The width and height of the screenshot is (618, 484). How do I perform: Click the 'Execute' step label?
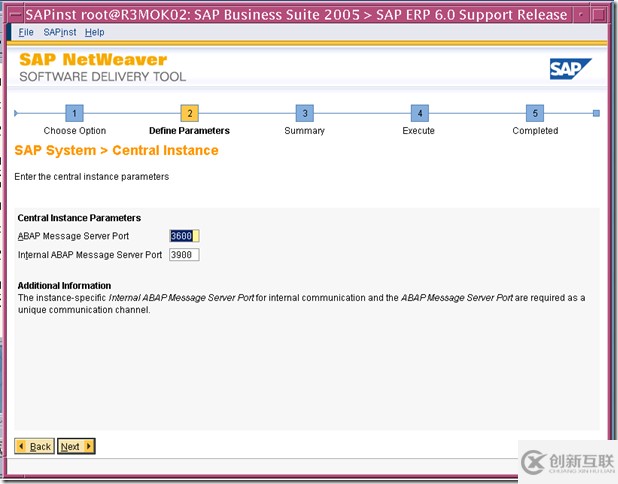[x=419, y=130]
